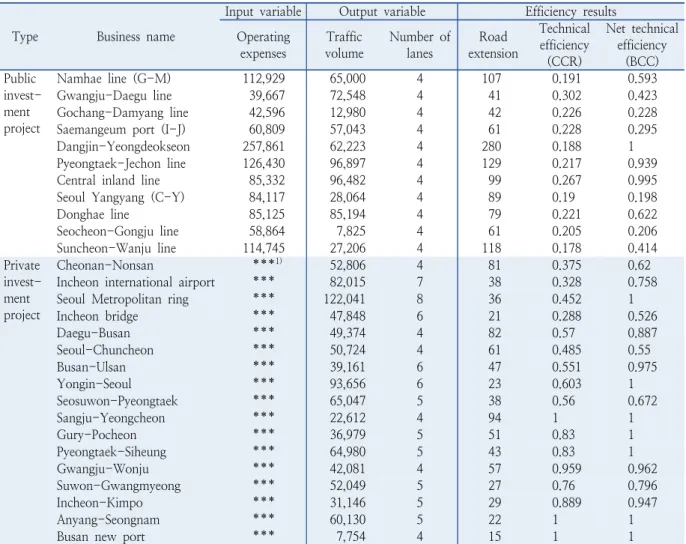
Task: Select the 'Incheon bridge' row name
Action: tap(97, 316)
